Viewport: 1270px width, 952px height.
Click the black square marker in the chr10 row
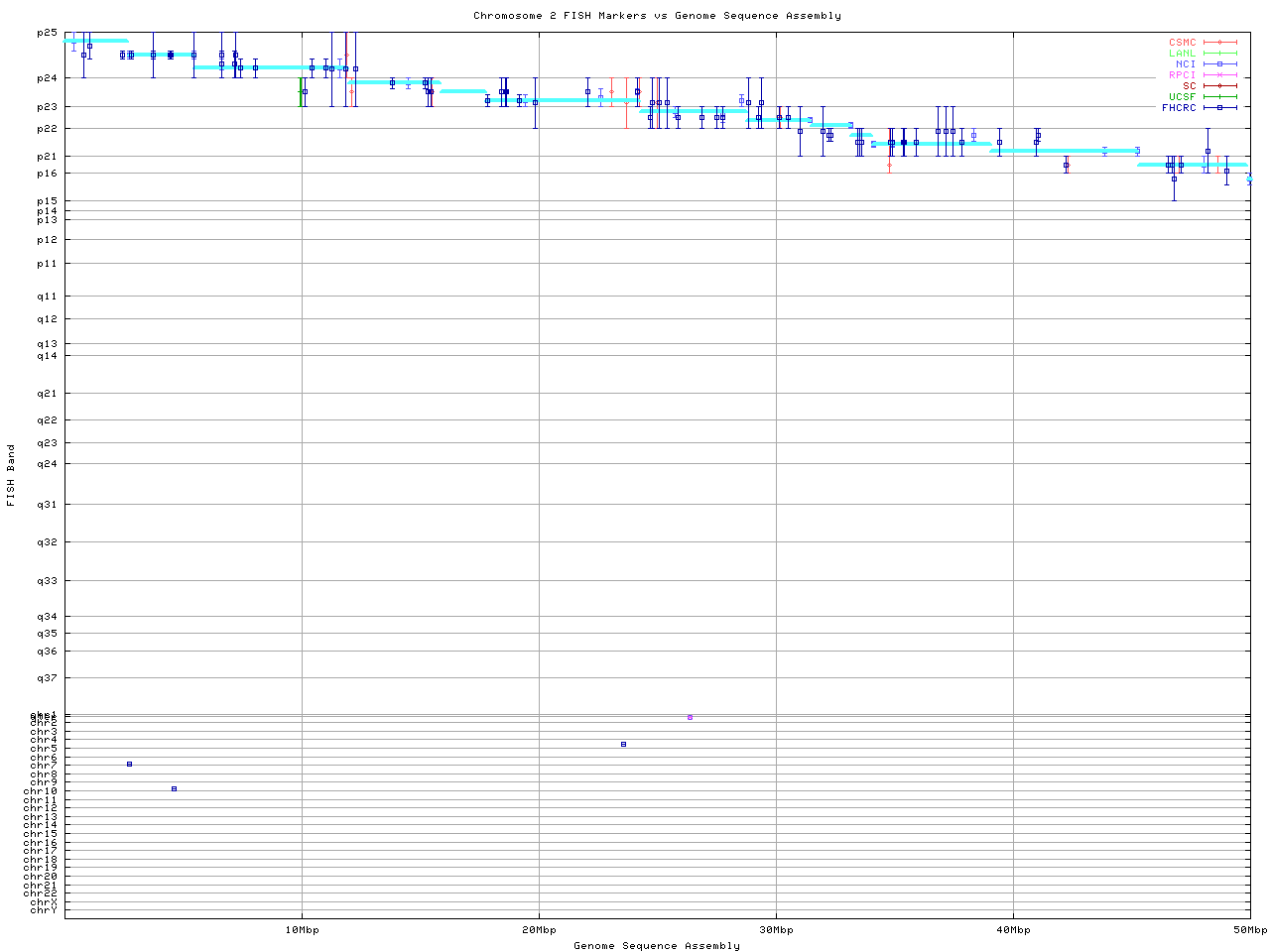pos(174,788)
